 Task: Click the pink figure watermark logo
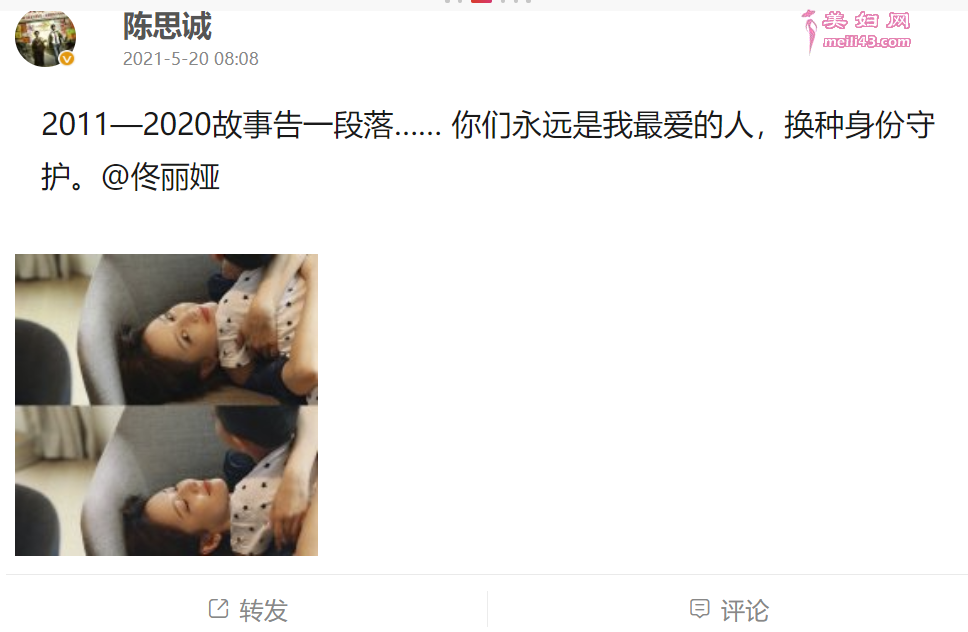click(809, 31)
